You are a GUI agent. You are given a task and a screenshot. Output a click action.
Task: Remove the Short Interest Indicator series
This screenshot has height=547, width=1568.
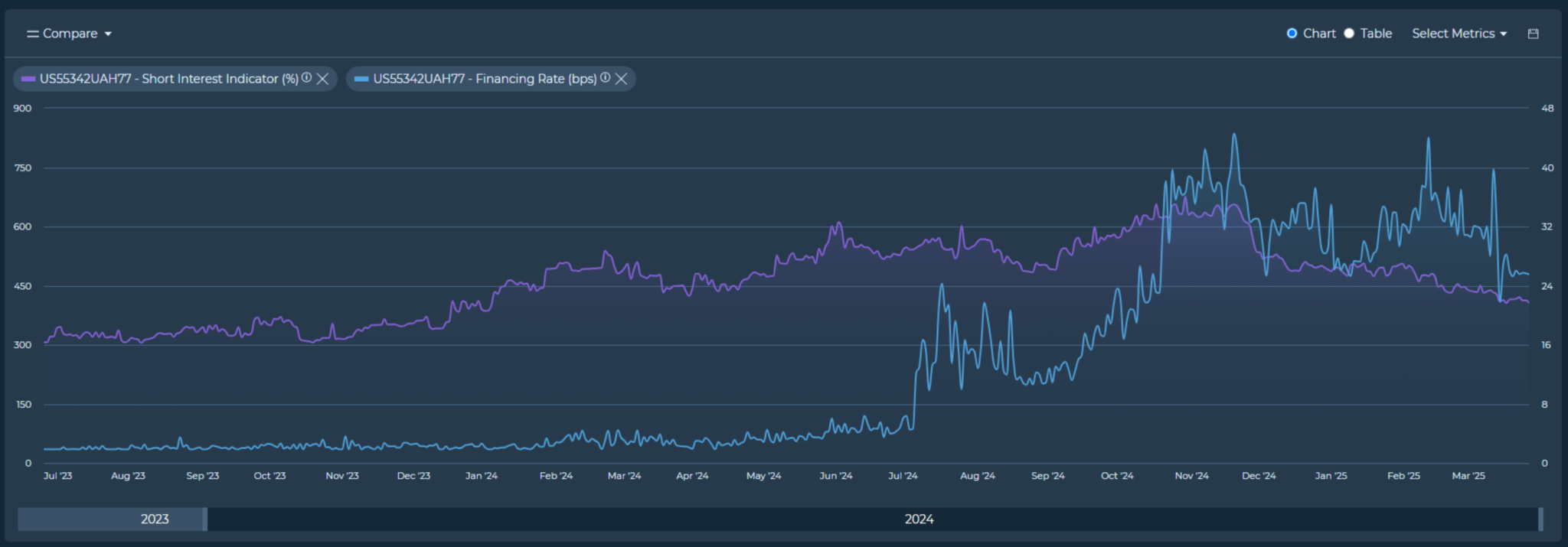coord(323,79)
